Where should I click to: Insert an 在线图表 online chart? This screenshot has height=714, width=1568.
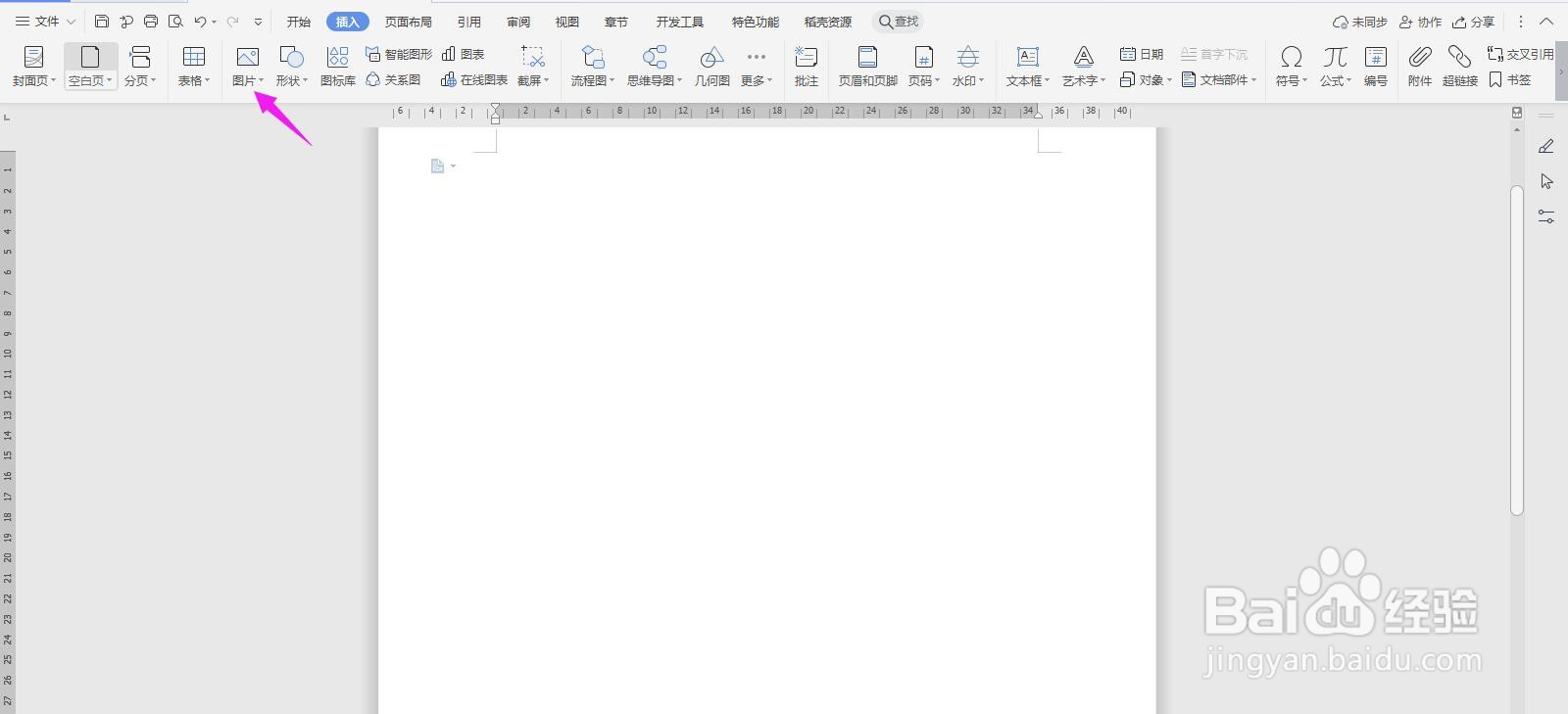point(474,79)
